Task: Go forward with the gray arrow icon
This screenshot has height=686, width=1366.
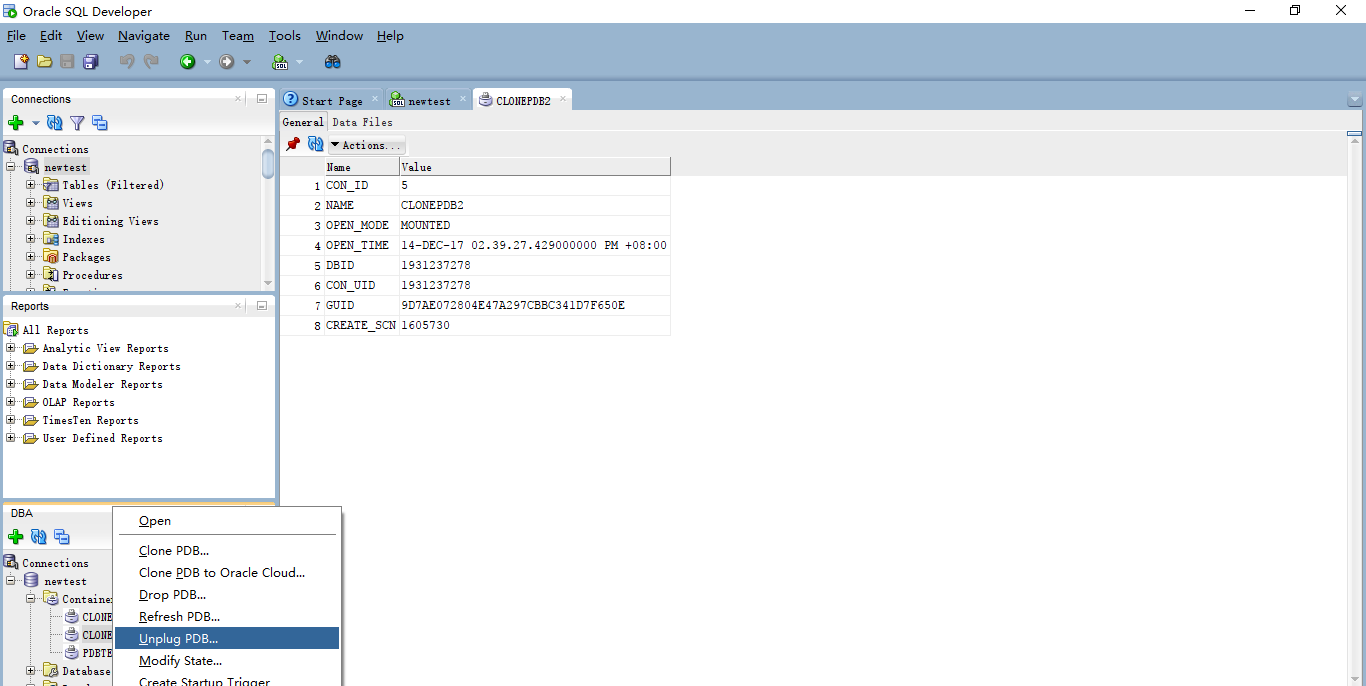Action: point(227,62)
